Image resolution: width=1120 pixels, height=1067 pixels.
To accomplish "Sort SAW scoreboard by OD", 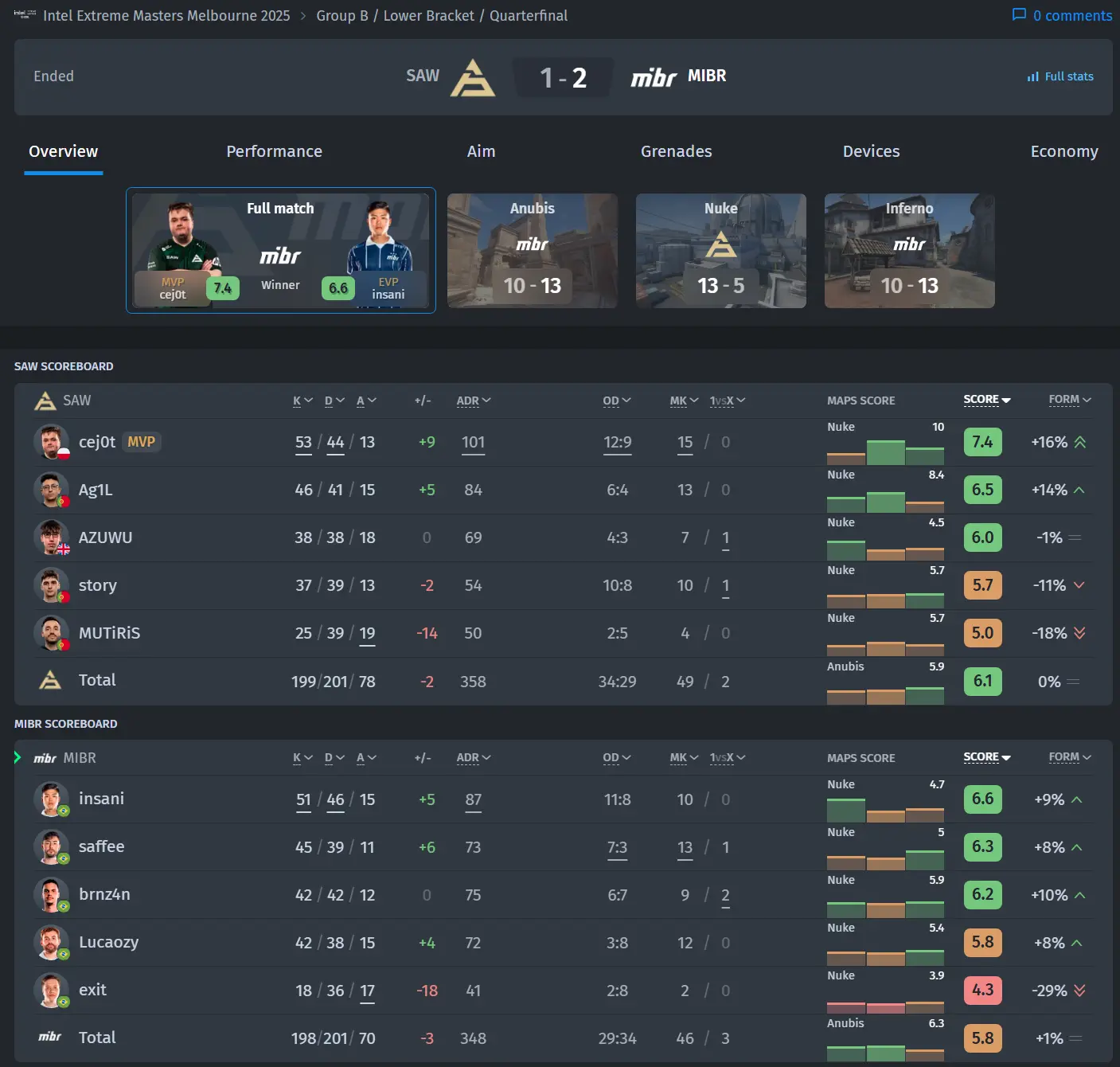I will (x=617, y=401).
